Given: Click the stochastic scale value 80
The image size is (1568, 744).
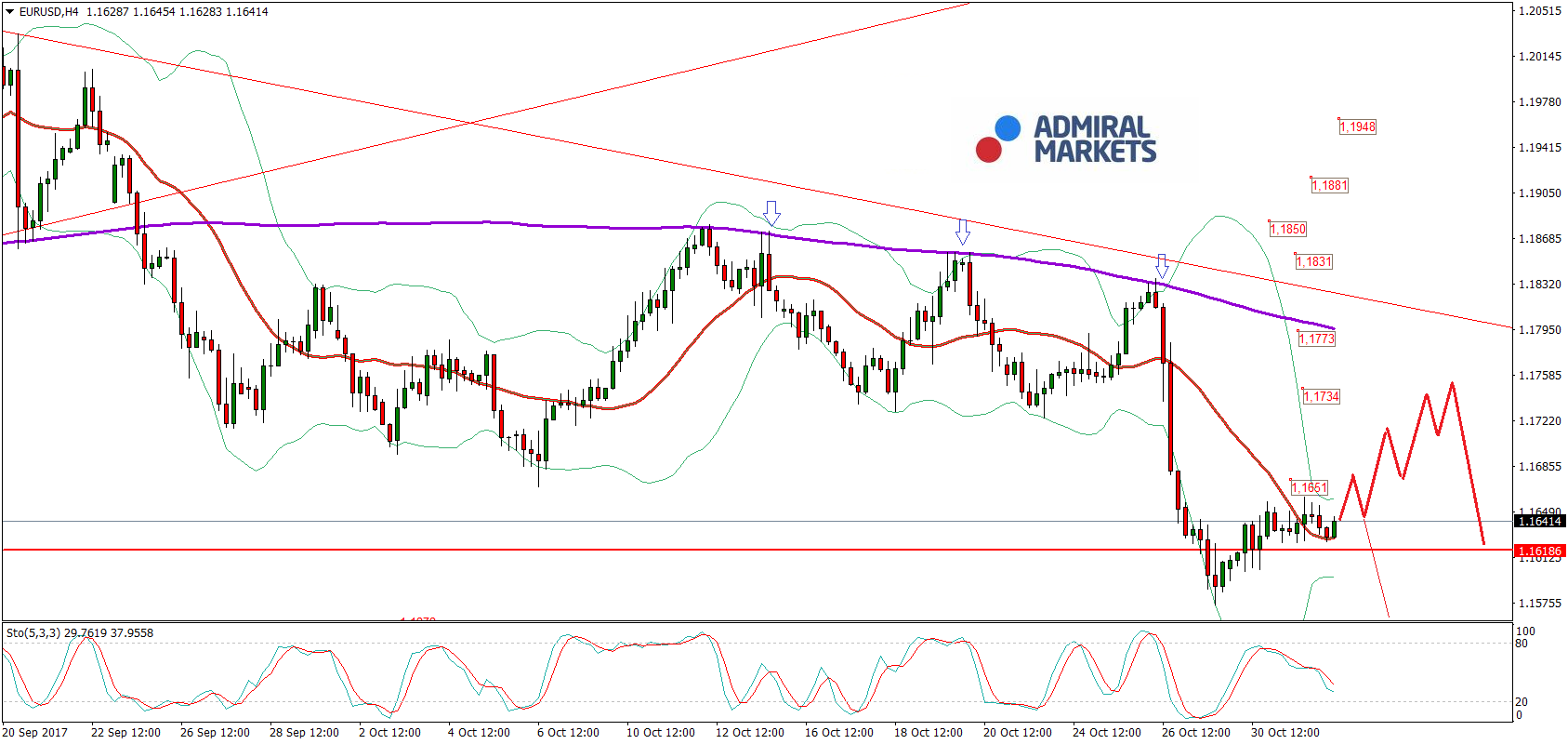Looking at the screenshot, I should click(x=1522, y=644).
